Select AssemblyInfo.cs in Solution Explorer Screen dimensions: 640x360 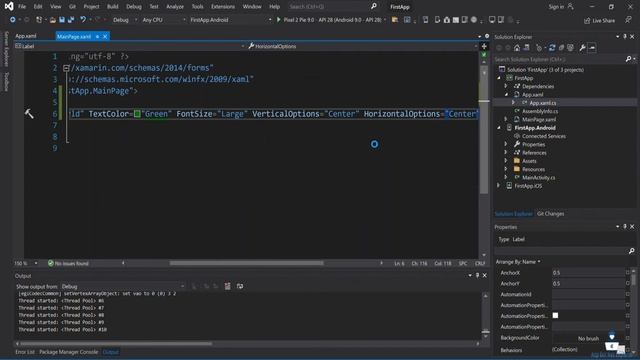coord(540,111)
